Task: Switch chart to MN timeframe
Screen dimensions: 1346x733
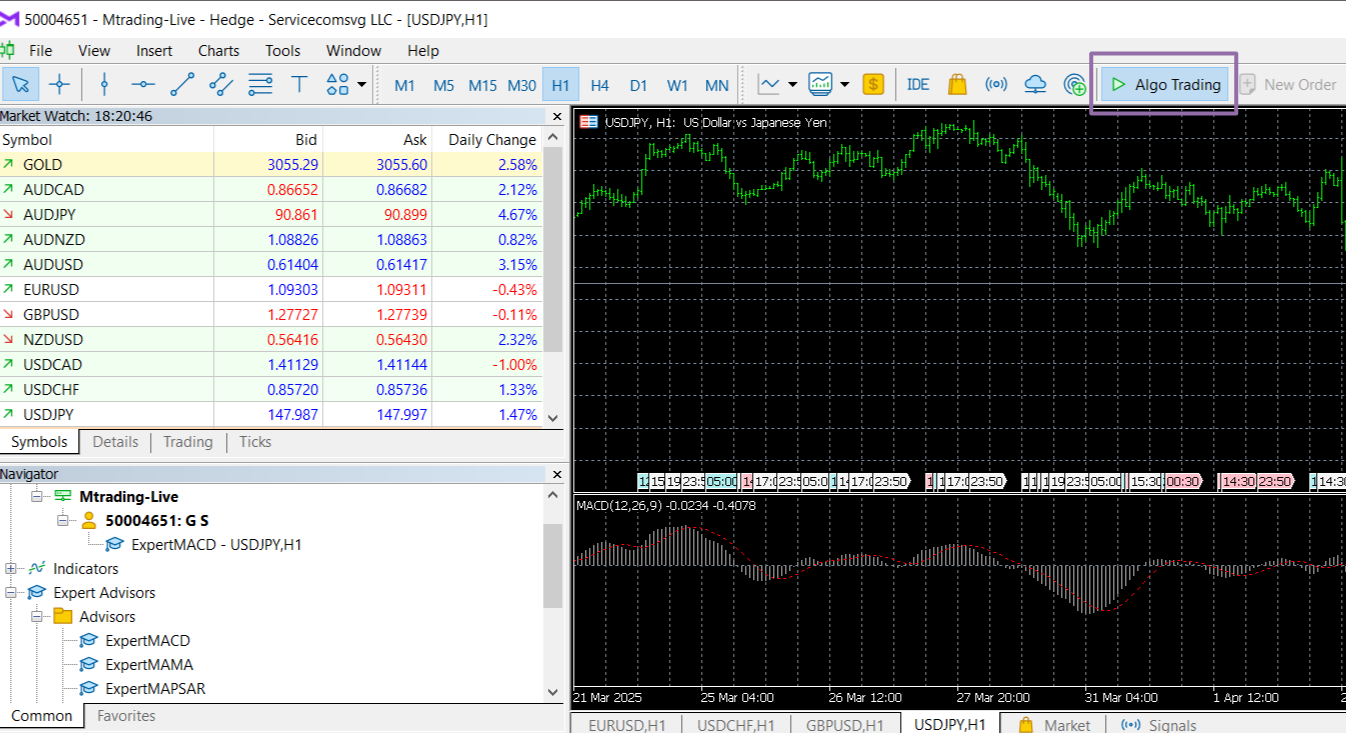Action: coord(717,85)
